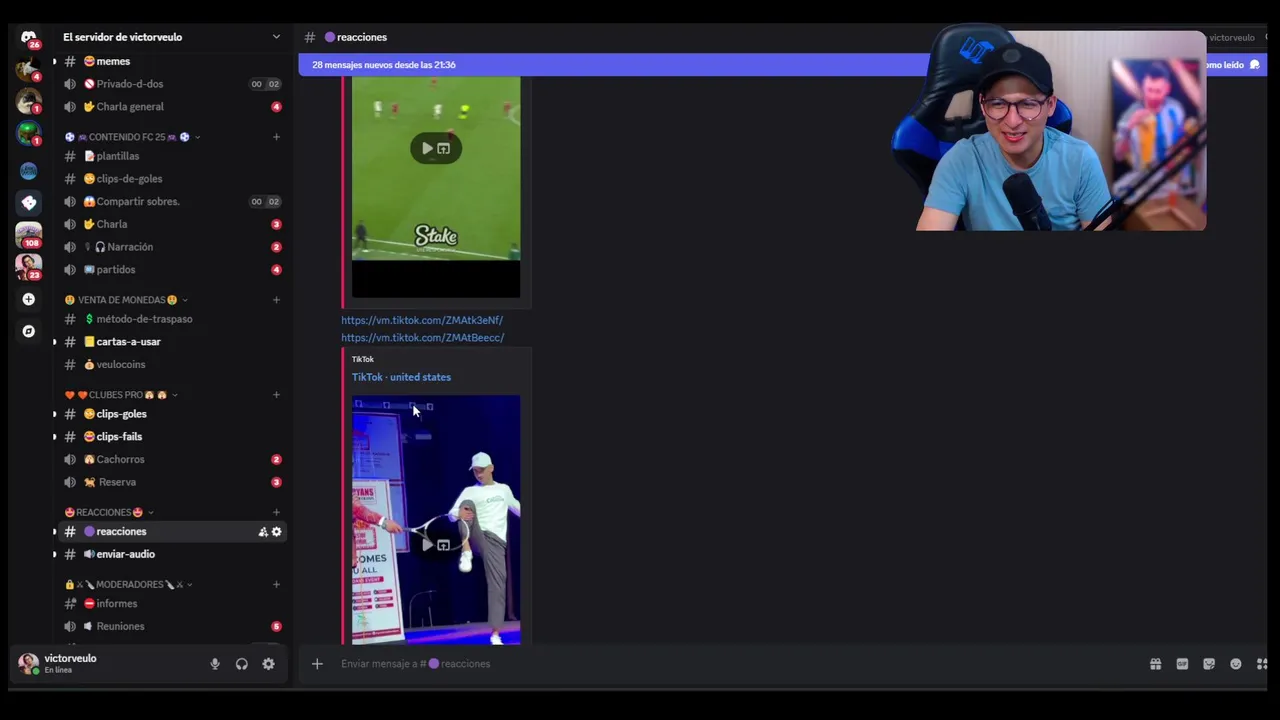Open the clips-de-goles channel
The height and width of the screenshot is (720, 1280).
click(172, 179)
